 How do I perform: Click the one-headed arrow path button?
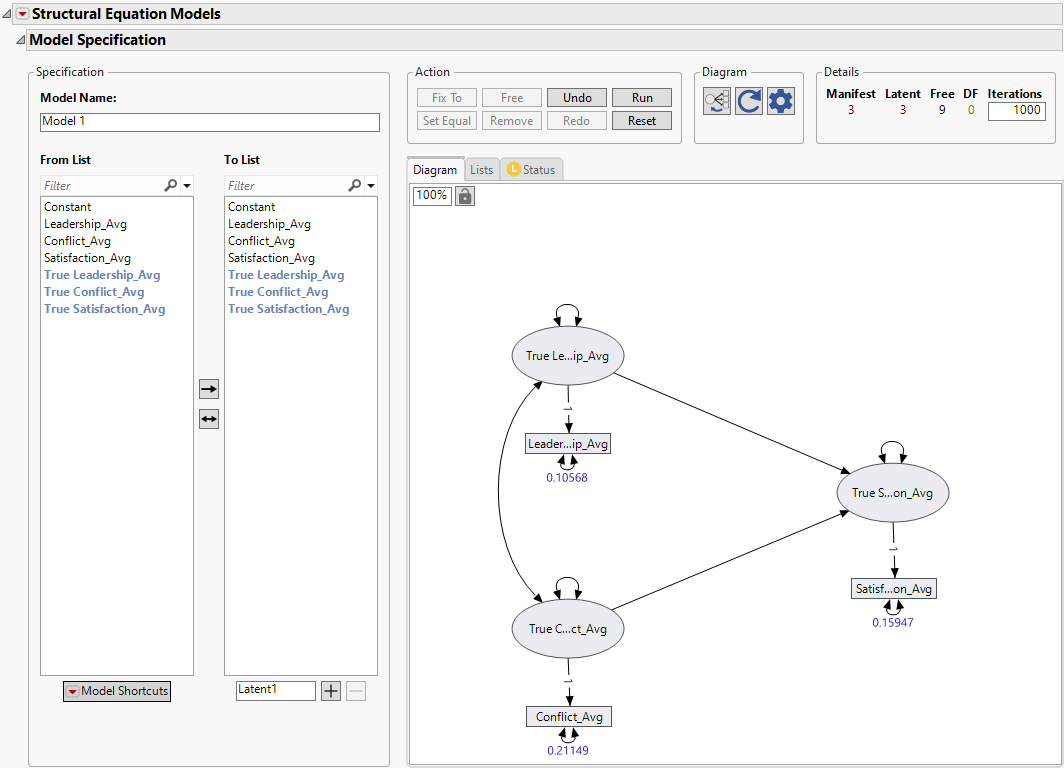[208, 389]
